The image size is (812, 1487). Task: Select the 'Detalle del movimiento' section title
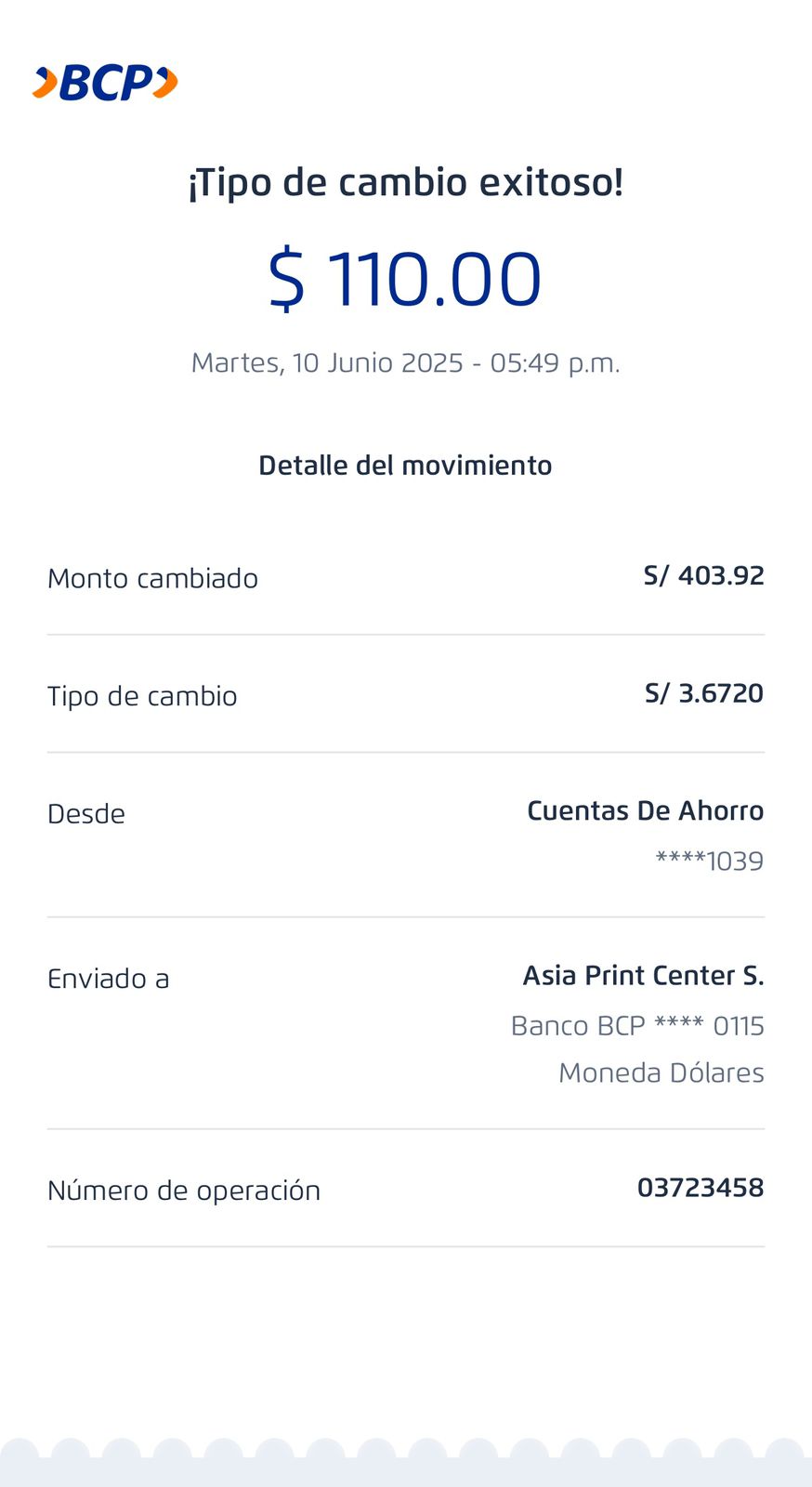[405, 466]
